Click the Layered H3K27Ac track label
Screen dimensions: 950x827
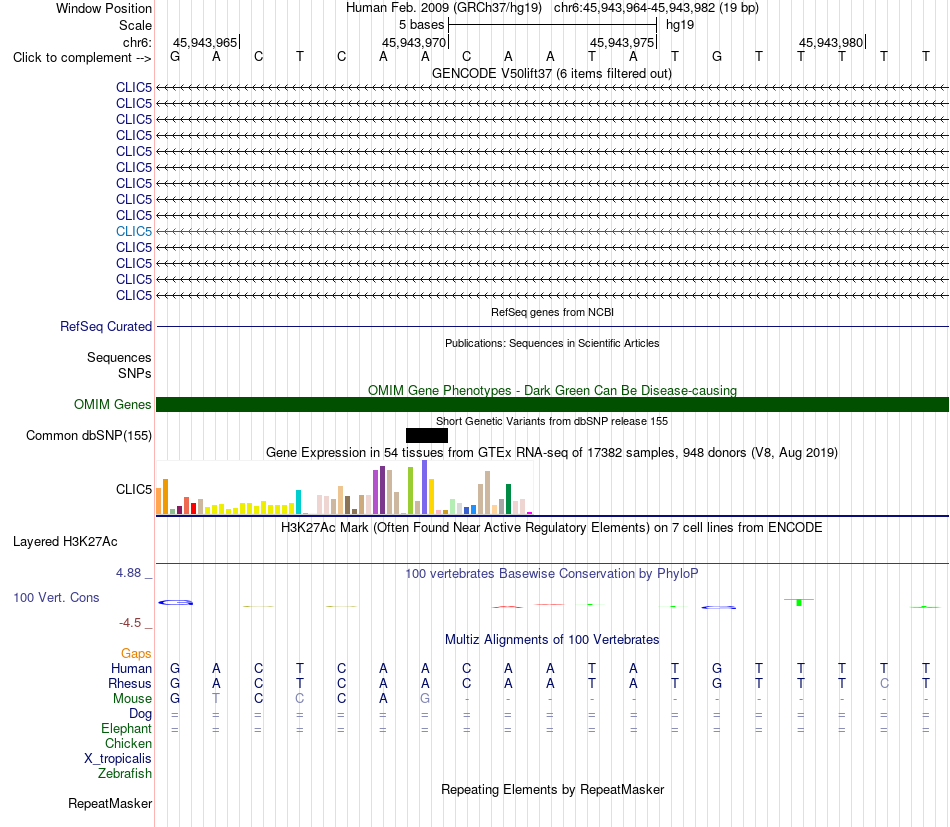point(65,542)
